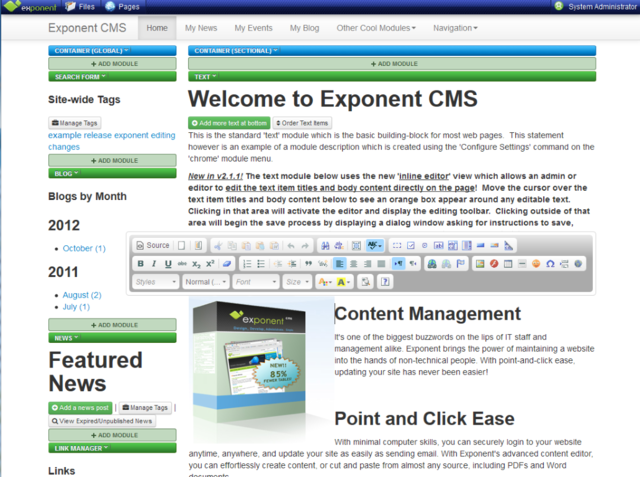Toggle Subscript formatting
This screenshot has height=477, width=640.
(x=196, y=264)
